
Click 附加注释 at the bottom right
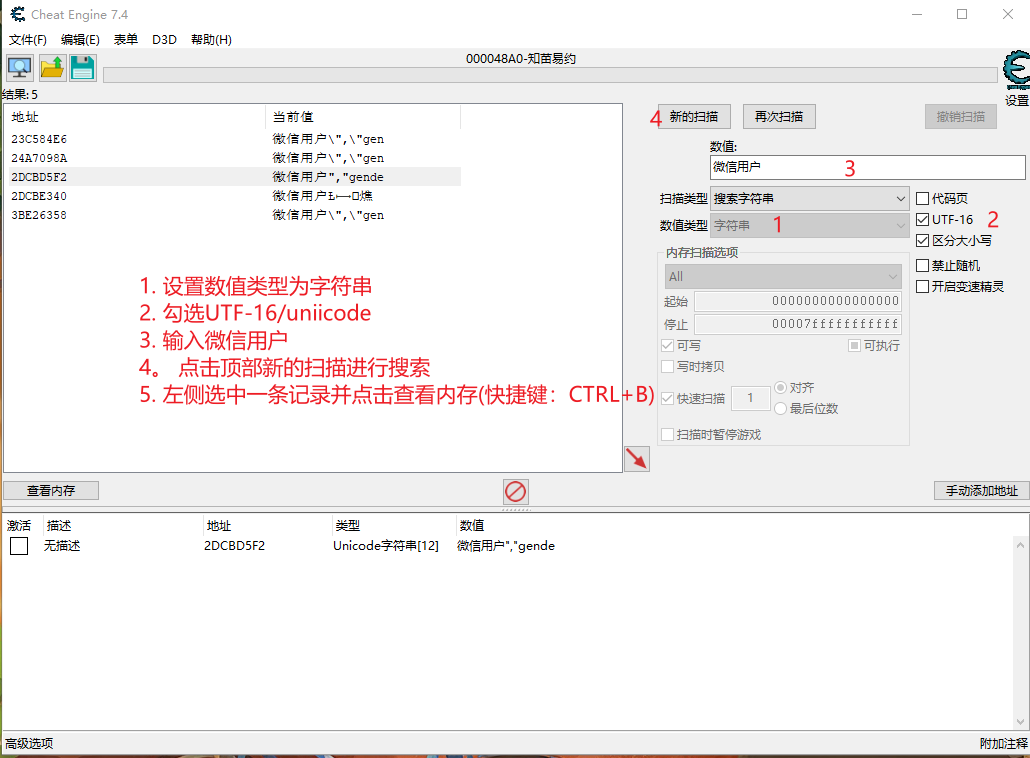[x=1003, y=744]
